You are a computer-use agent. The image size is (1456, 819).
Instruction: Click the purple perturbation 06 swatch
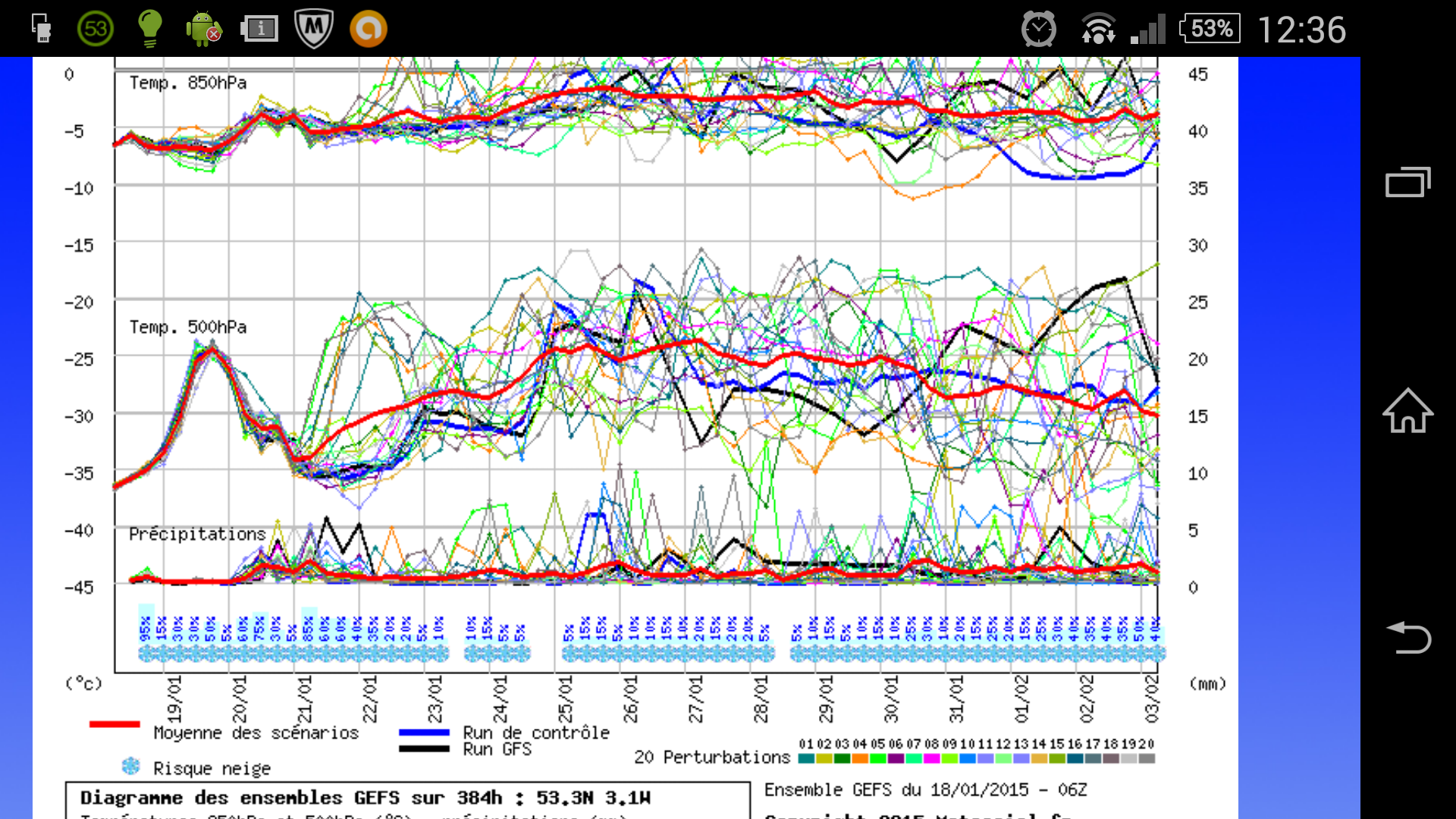click(x=896, y=758)
